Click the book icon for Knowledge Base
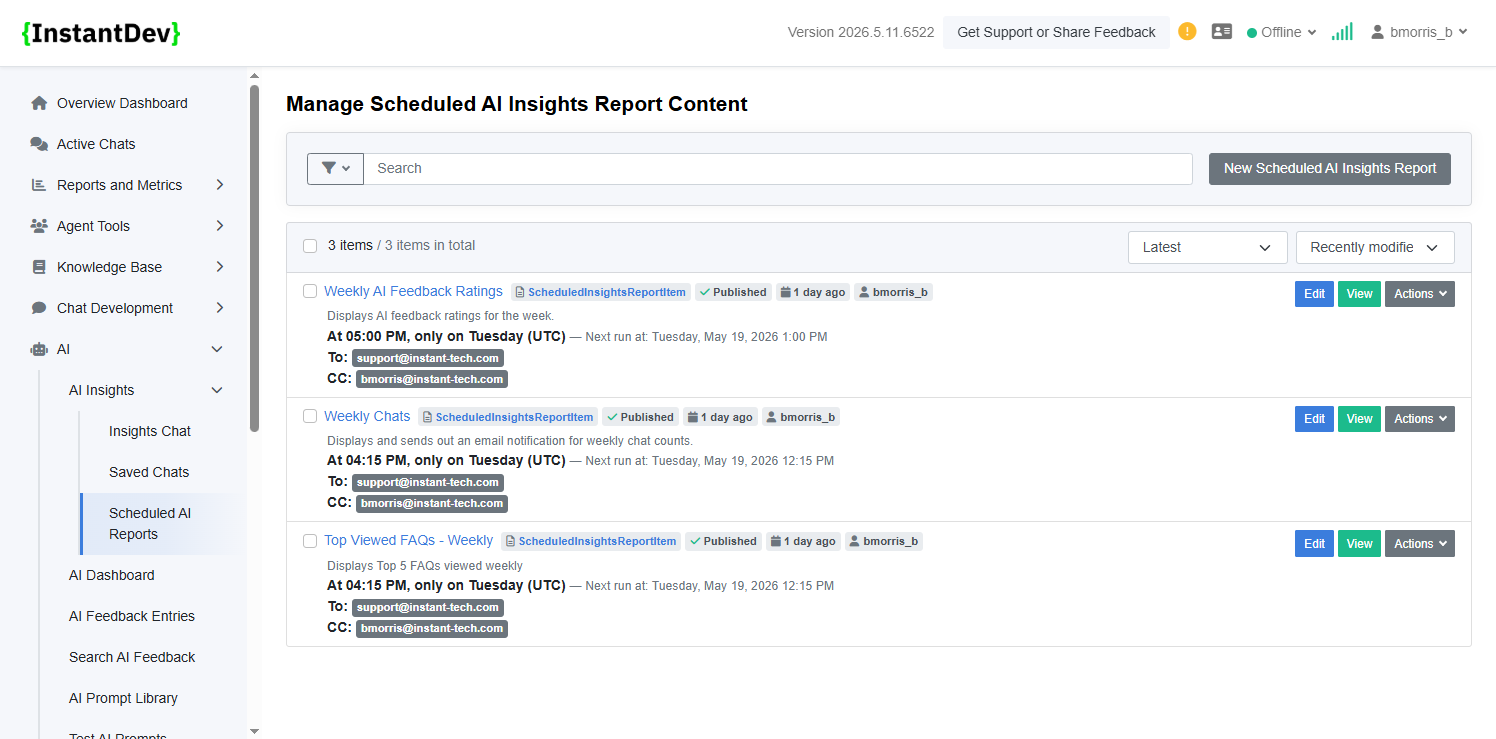This screenshot has width=1496, height=739. [39, 267]
